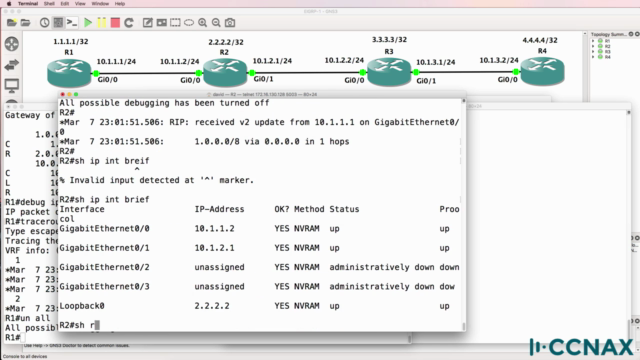The width and height of the screenshot is (640, 360).
Task: Click the 10.1.1.1/24 interface label
Action: click(x=116, y=62)
